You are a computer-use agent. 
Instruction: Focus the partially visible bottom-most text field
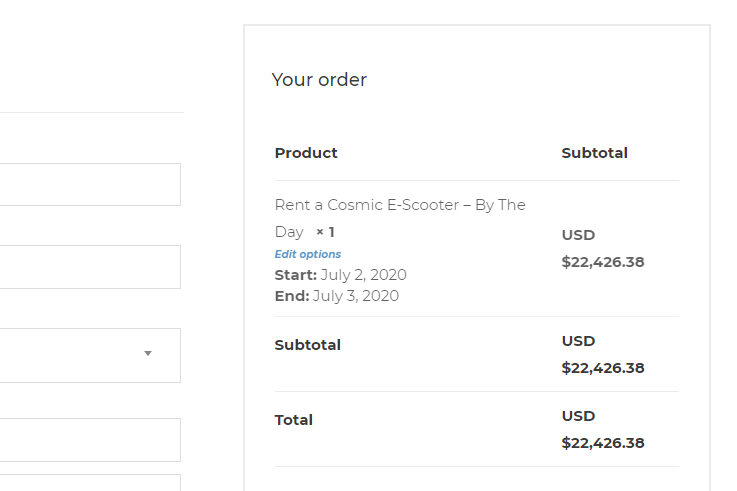pos(90,483)
